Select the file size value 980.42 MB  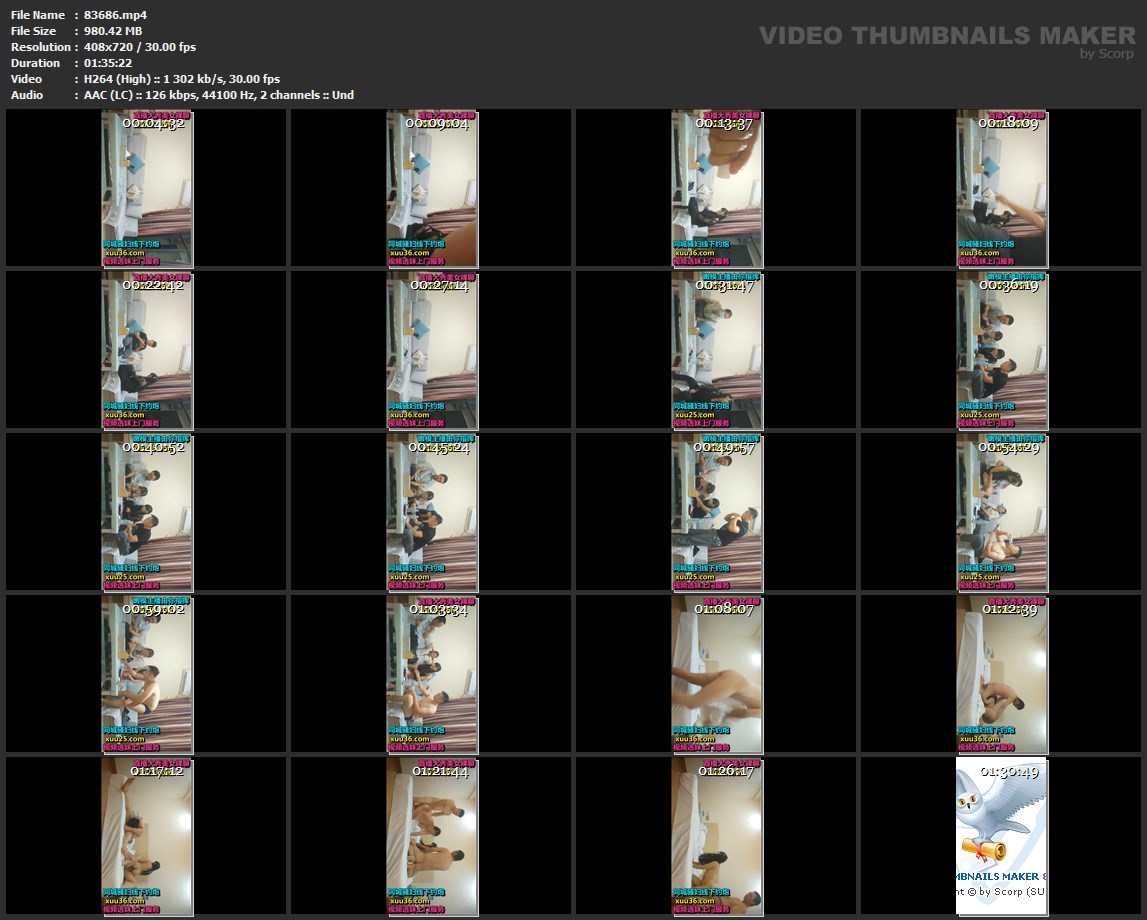113,31
